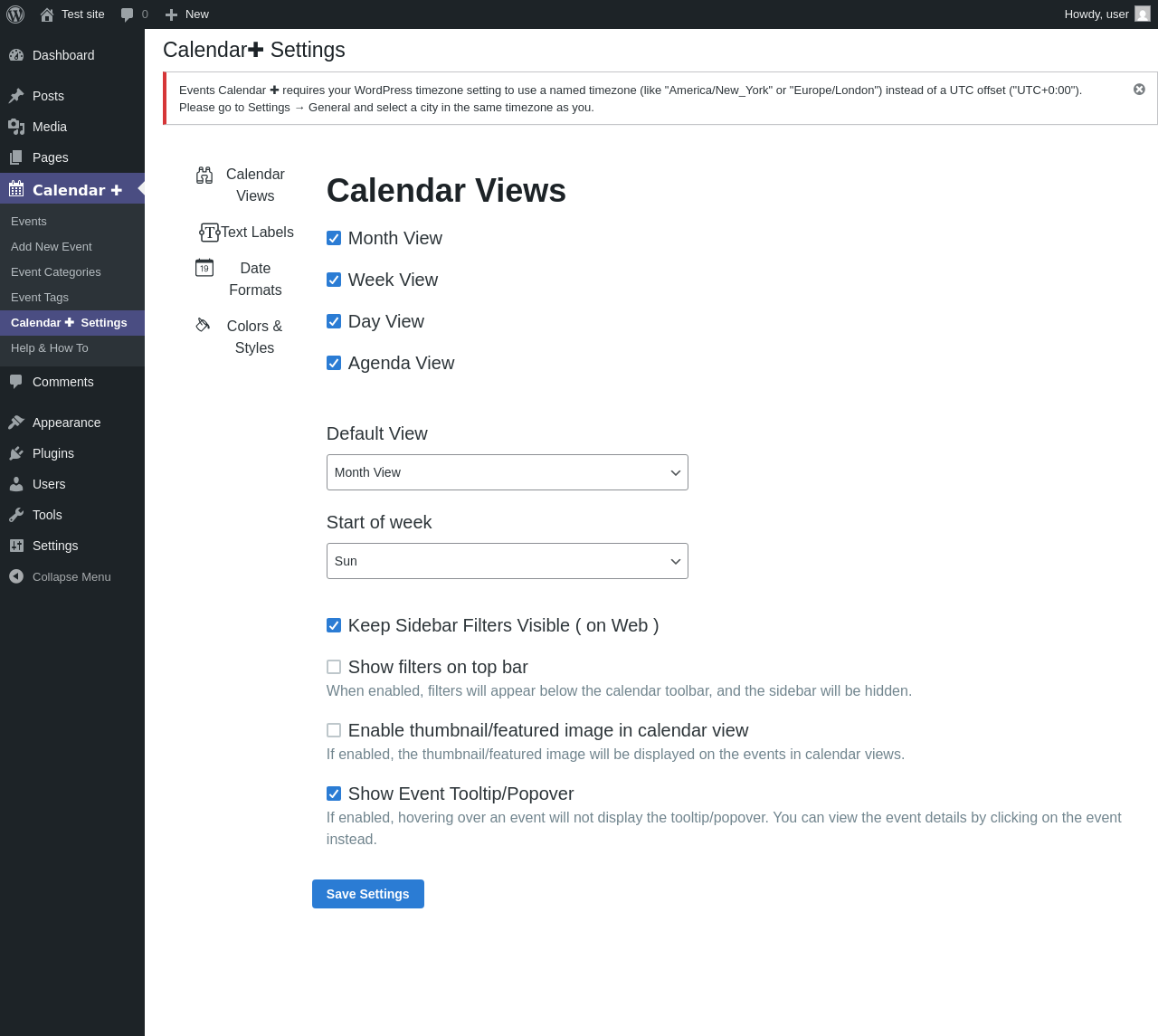Click the Users person icon
Viewport: 1158px width, 1036px height.
pos(16,484)
